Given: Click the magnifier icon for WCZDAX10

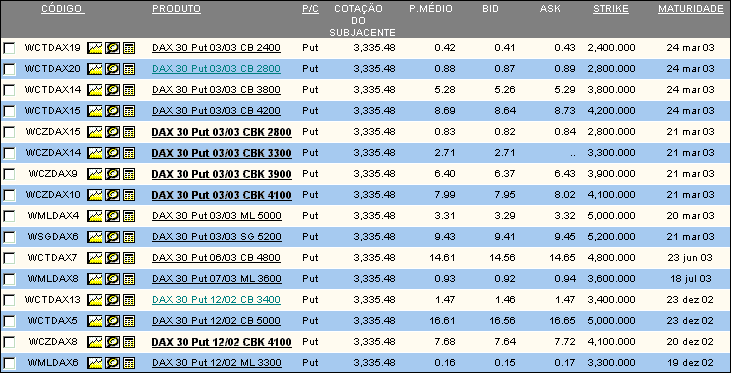Looking at the screenshot, I should tap(112, 195).
